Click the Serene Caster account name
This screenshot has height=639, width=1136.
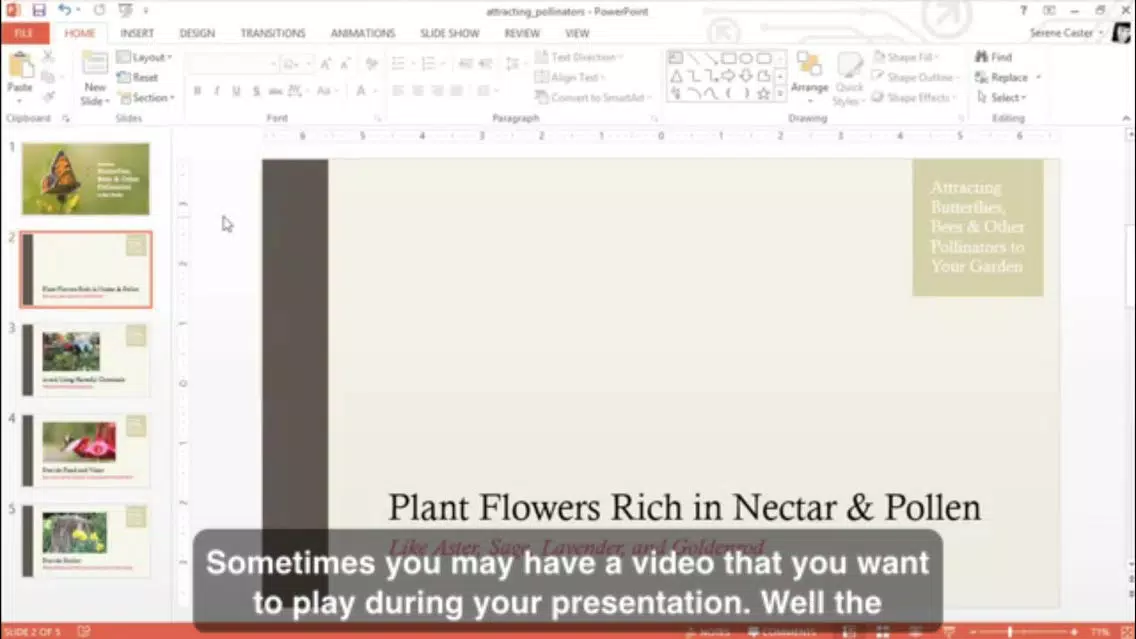pyautogui.click(x=1061, y=33)
